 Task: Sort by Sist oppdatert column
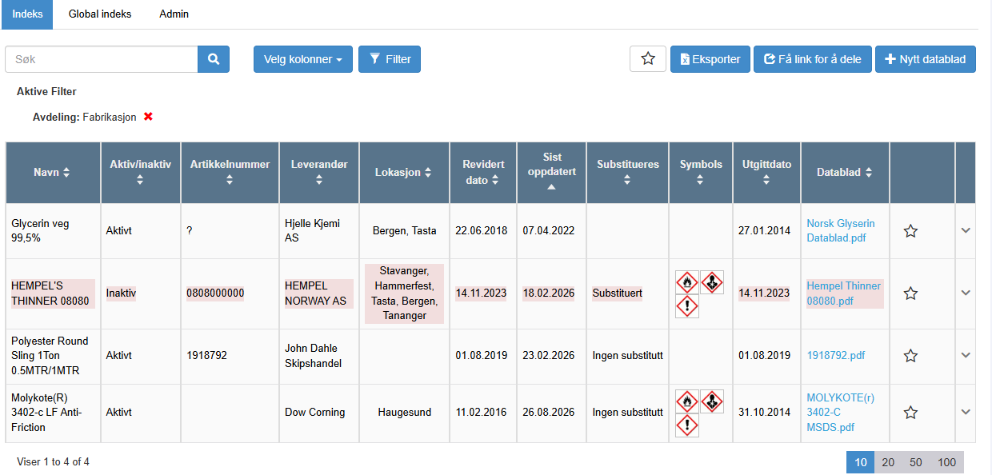click(x=552, y=172)
